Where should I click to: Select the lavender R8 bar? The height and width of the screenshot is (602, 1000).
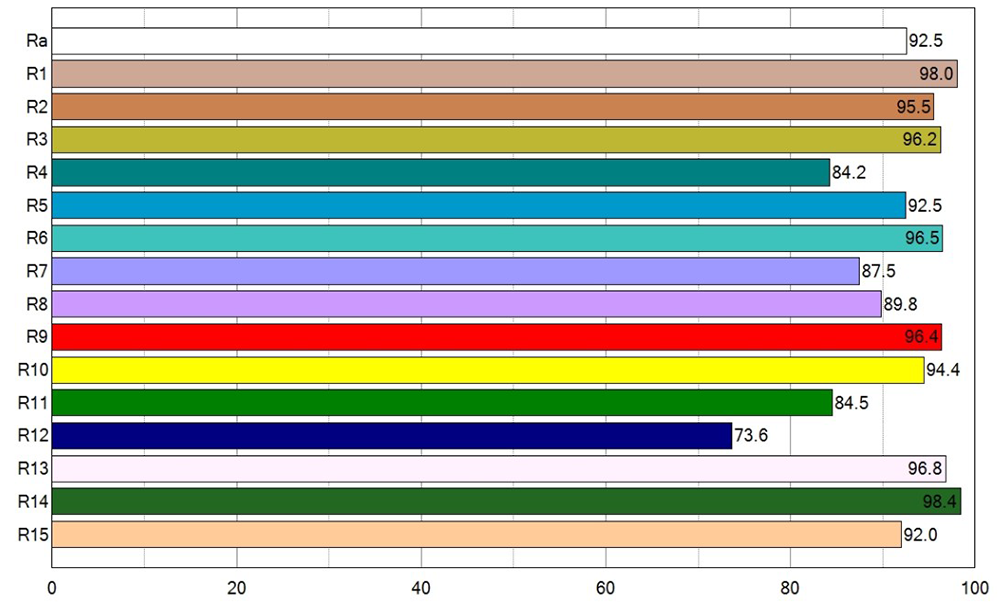tap(466, 304)
